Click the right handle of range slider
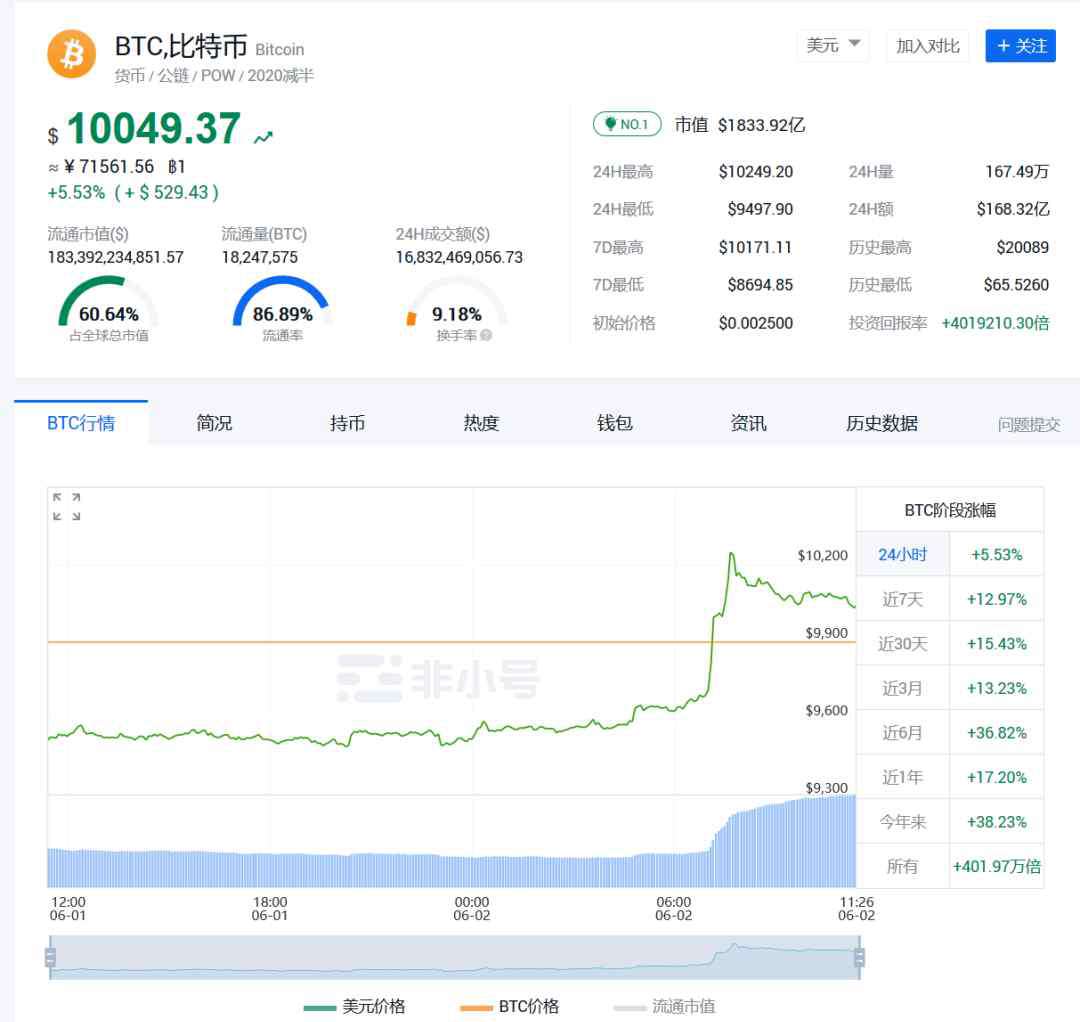 (x=859, y=957)
